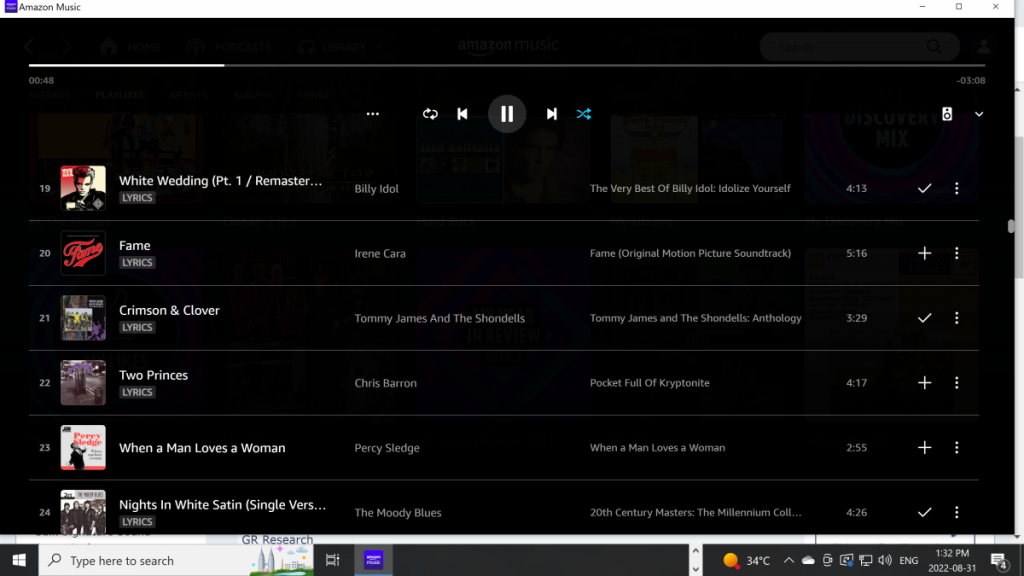Screen dimensions: 1024x576
Task: Open artist Chris Barron
Action: 385,383
